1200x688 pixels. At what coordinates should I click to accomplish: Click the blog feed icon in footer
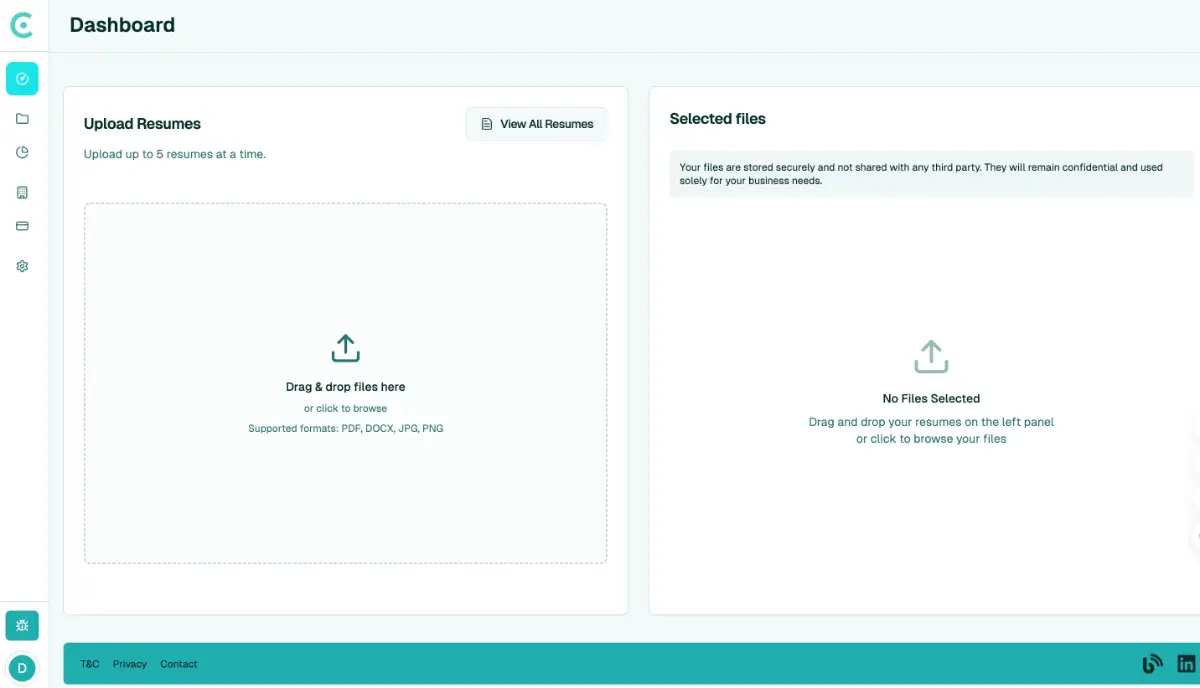[x=1152, y=664]
